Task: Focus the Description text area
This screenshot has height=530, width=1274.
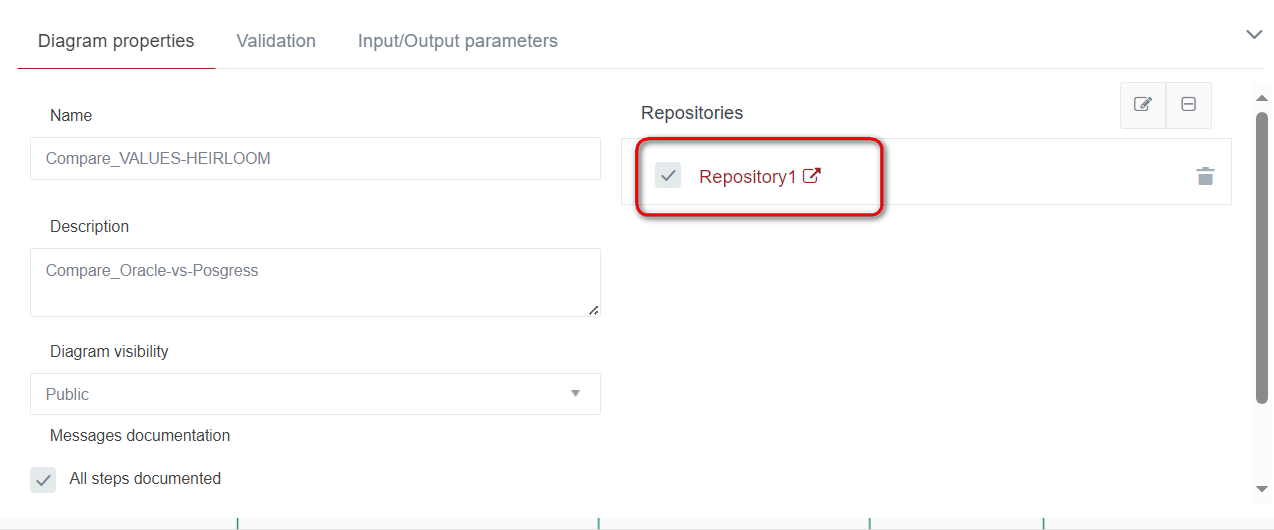Action: coord(315,282)
